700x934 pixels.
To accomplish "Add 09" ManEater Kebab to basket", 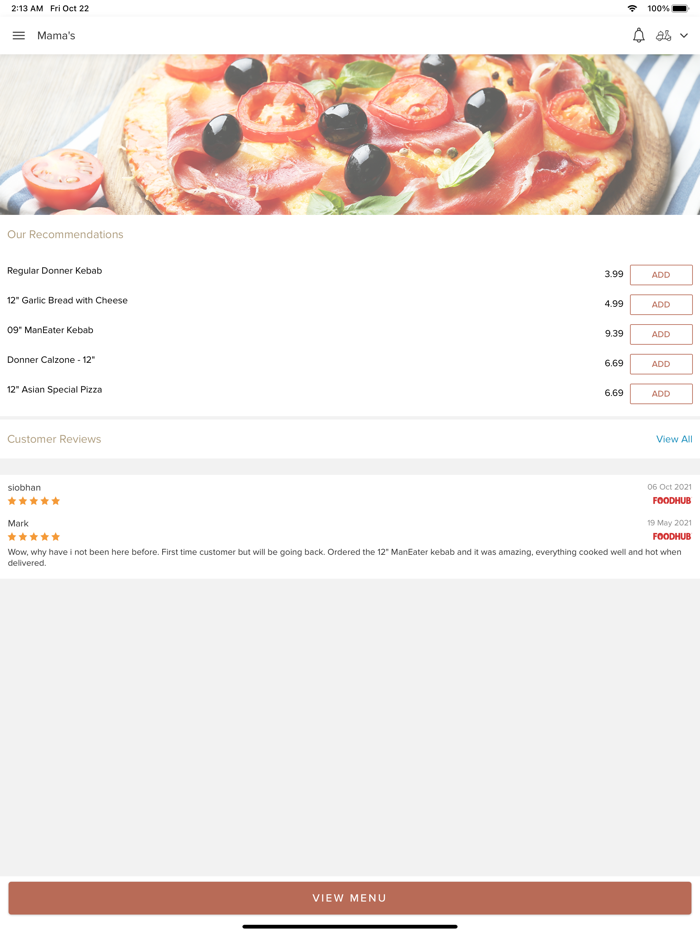I will [x=661, y=334].
